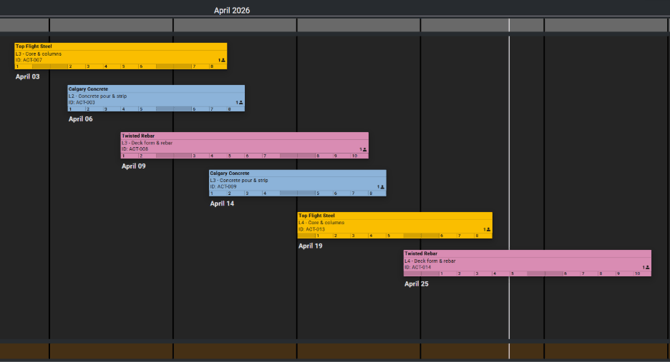
Task: Click the ID: ACT-013 text
Action: point(312,230)
